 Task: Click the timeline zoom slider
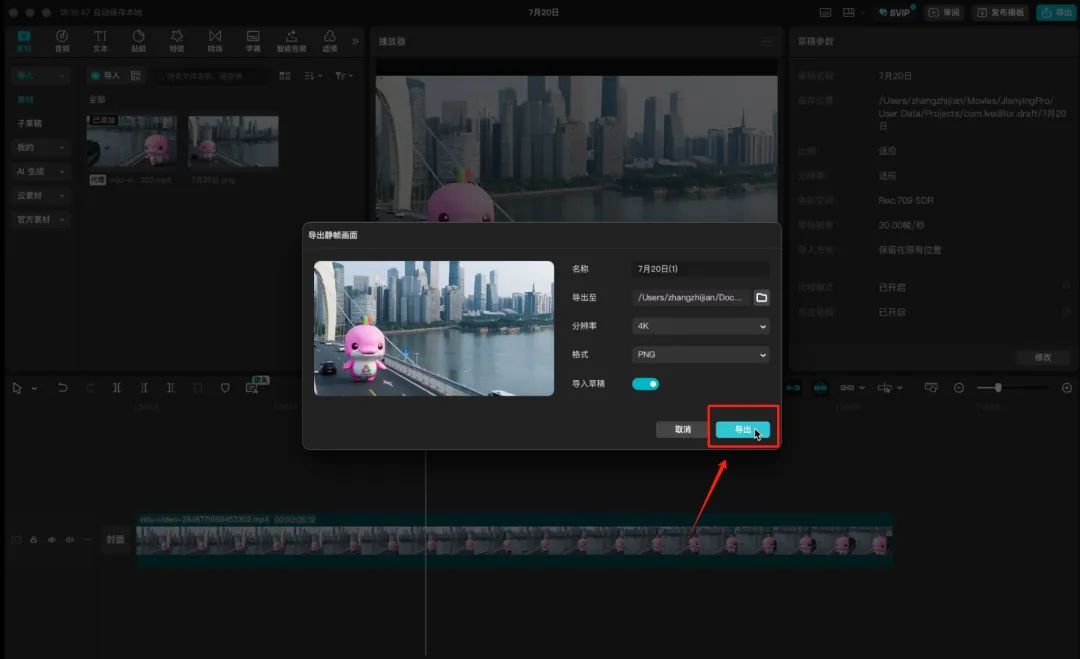pos(998,388)
